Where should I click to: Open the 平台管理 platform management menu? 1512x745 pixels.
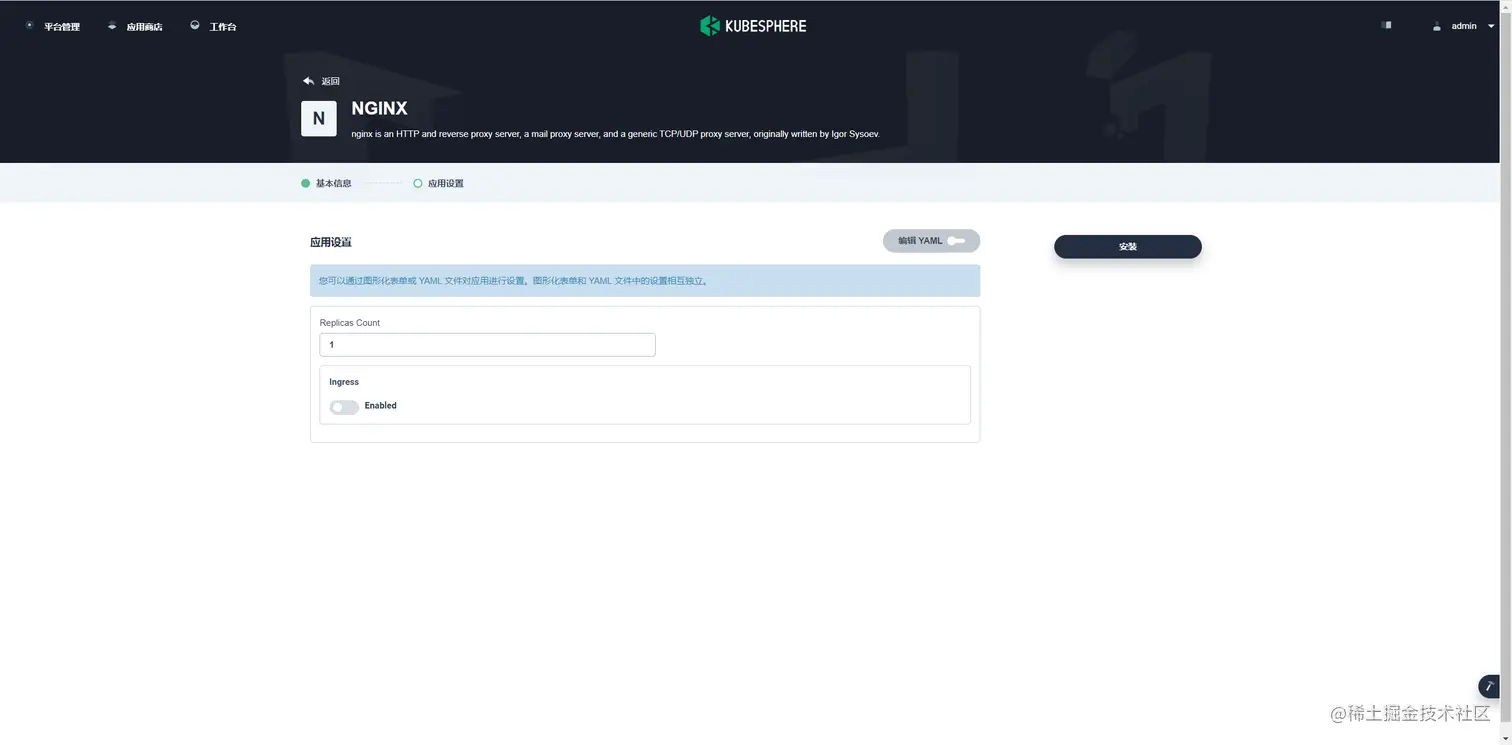[x=52, y=26]
